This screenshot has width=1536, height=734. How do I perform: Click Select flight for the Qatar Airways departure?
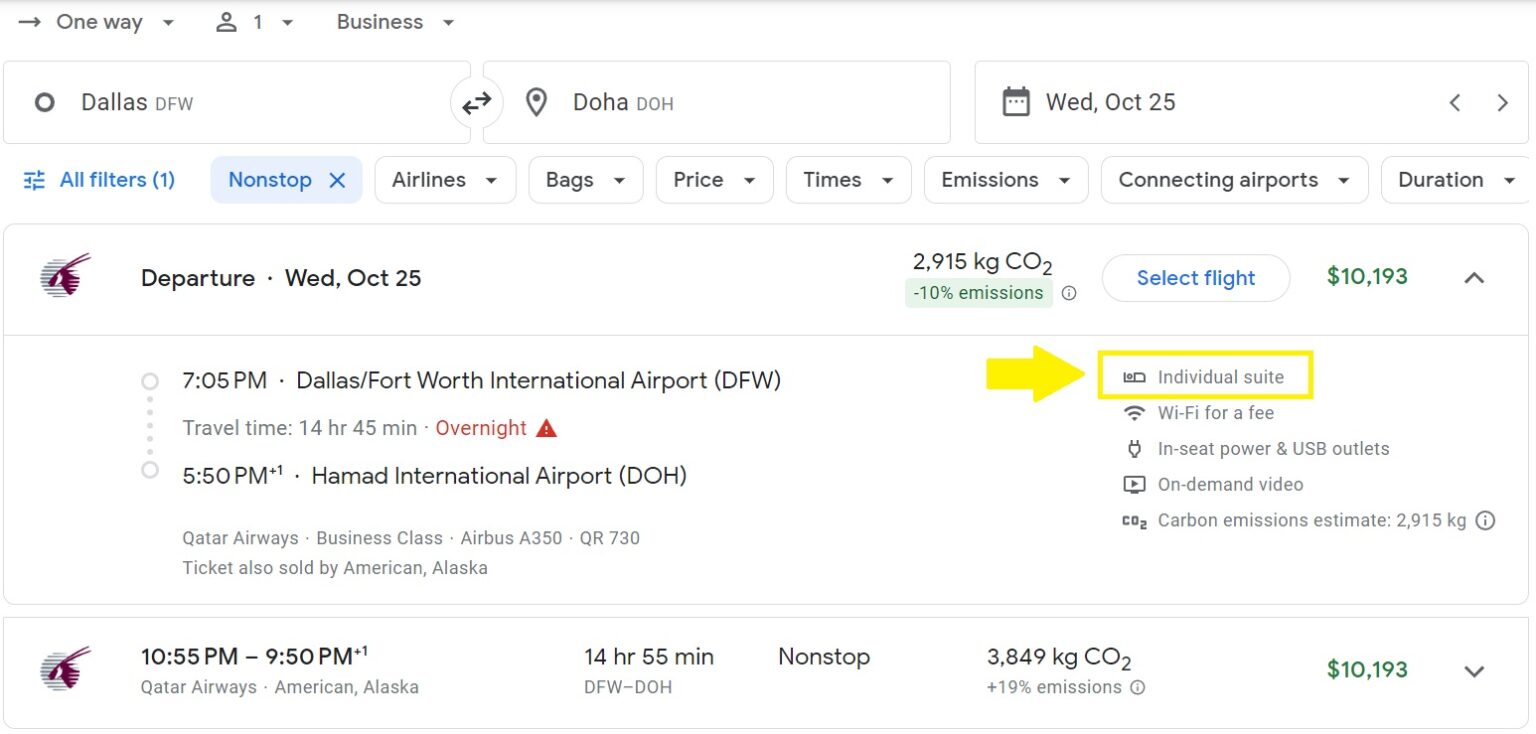click(1195, 278)
